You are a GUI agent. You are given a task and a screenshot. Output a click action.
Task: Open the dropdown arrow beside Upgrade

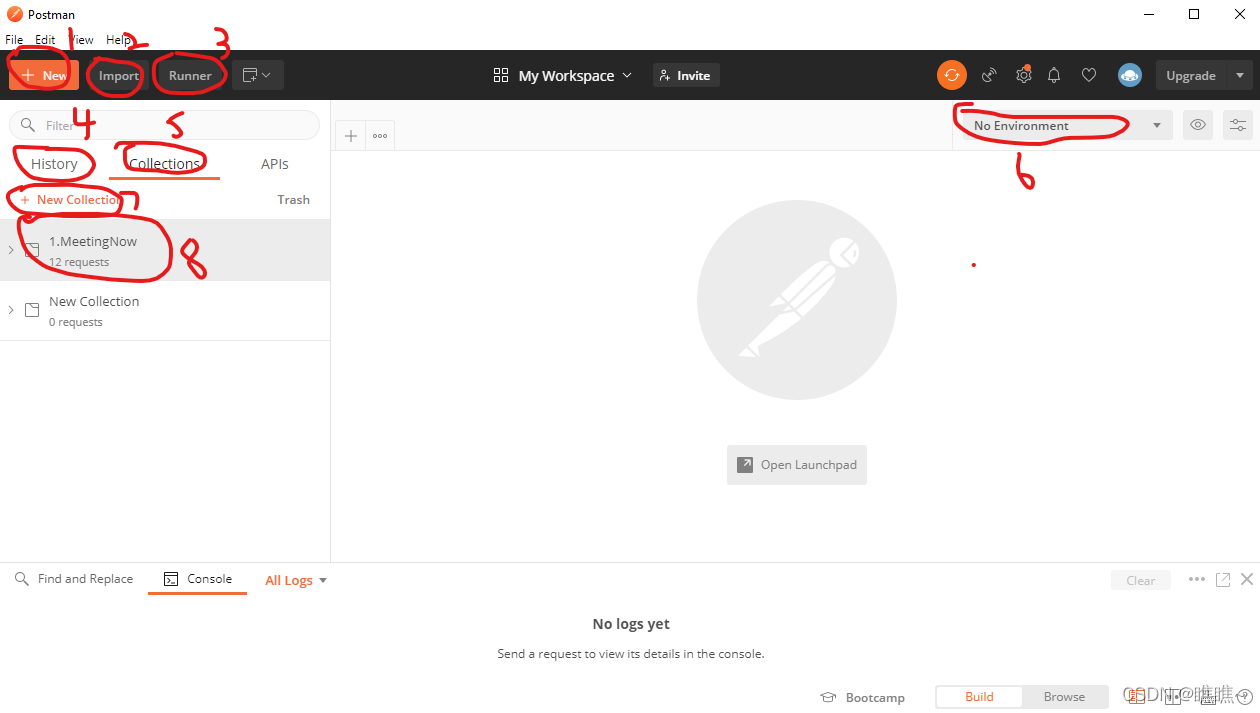tap(1240, 75)
